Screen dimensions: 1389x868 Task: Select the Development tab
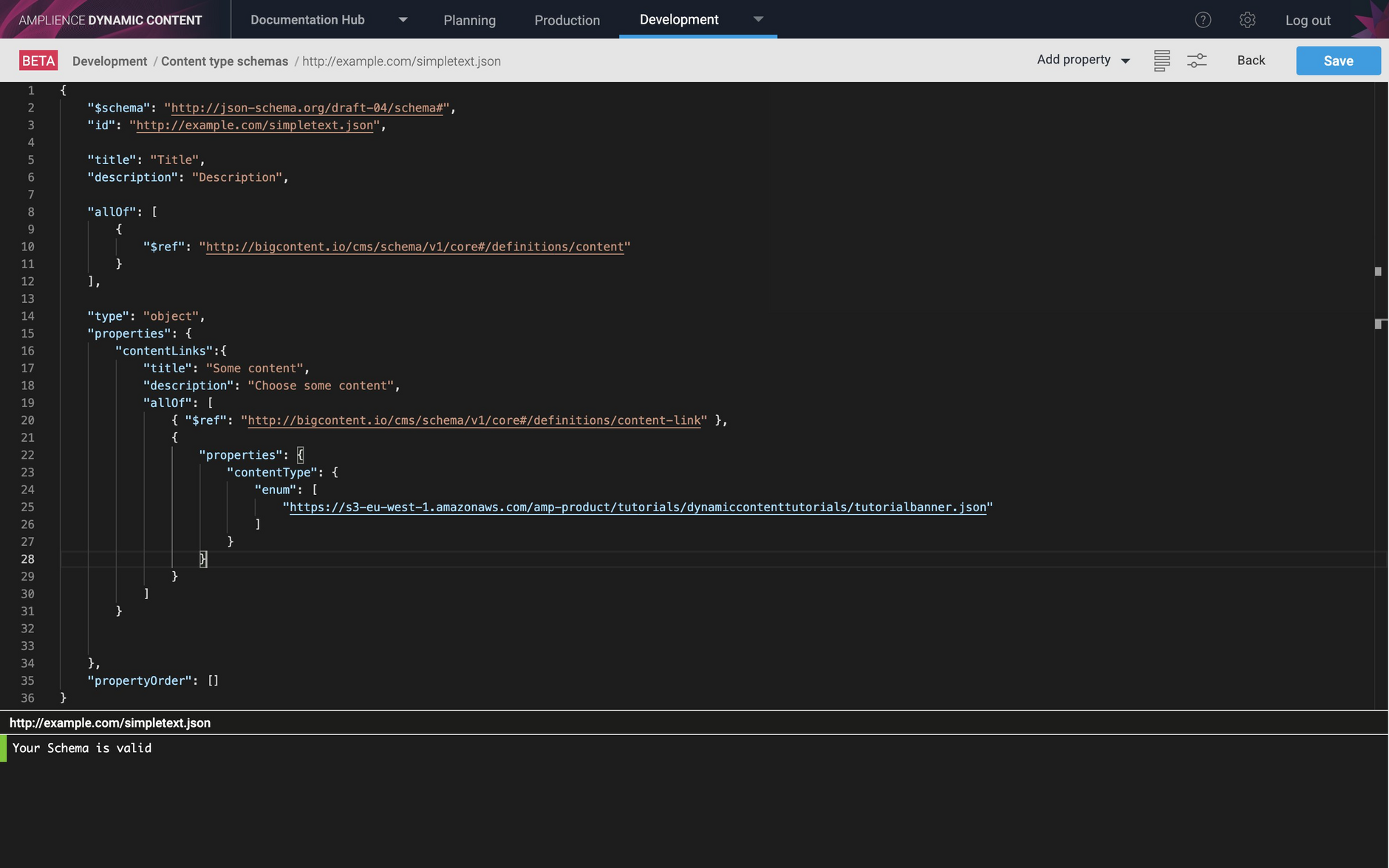(679, 19)
